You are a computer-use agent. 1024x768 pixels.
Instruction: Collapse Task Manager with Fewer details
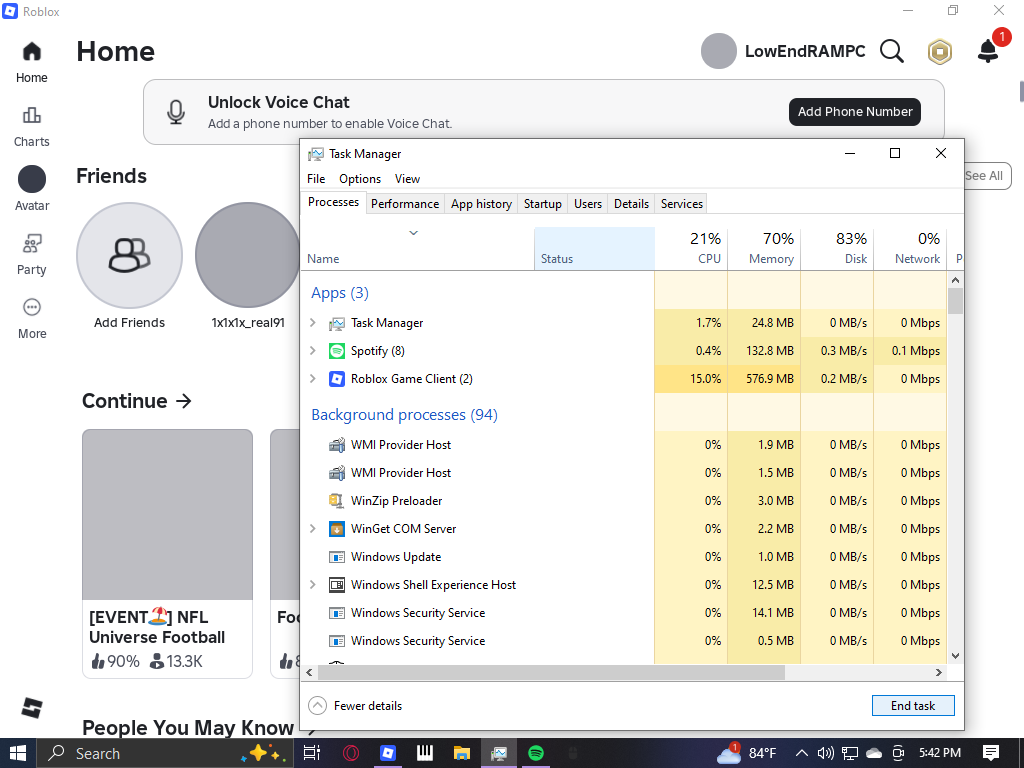click(355, 706)
